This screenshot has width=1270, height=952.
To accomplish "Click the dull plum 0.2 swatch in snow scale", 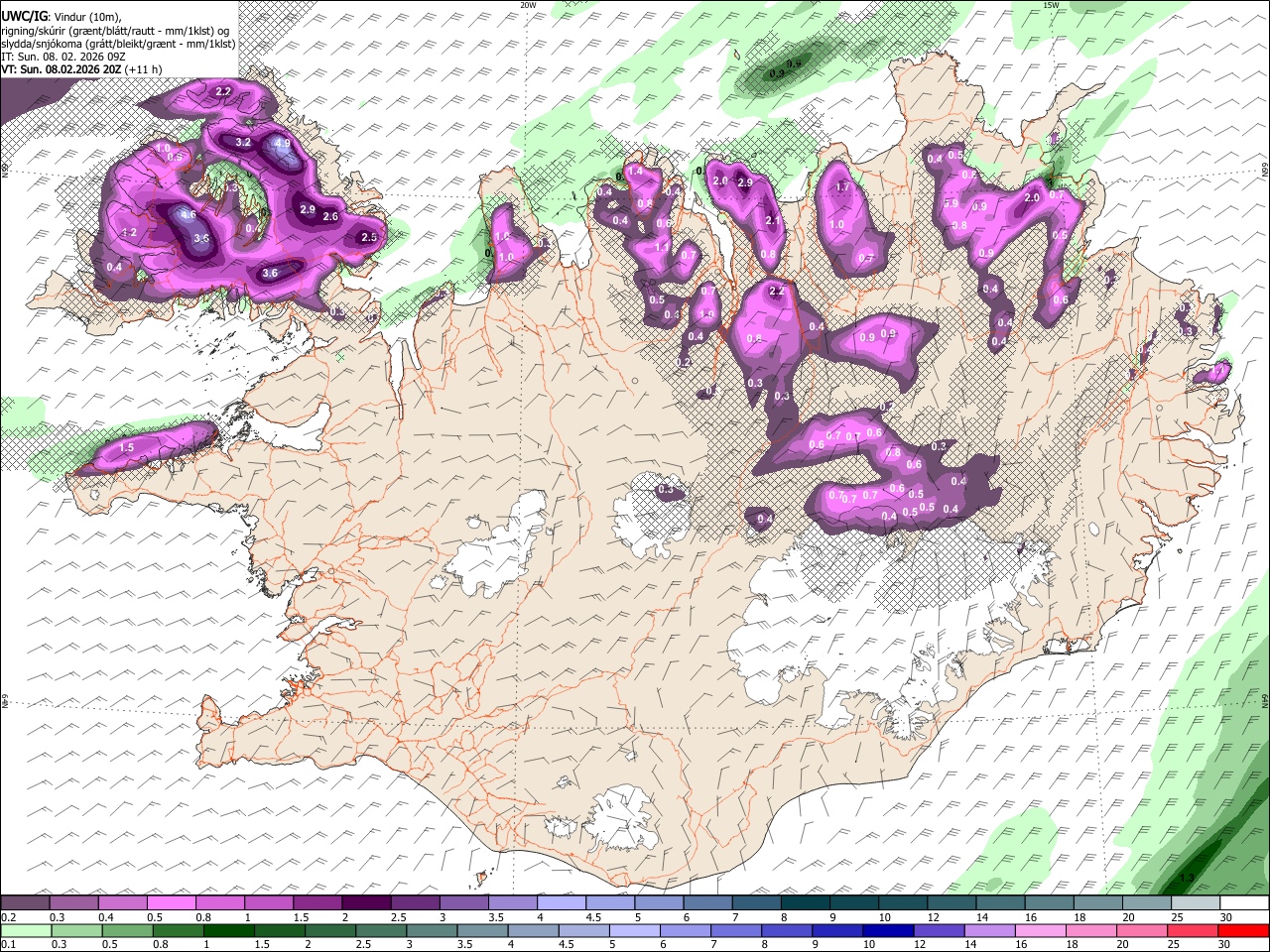I will point(26,903).
